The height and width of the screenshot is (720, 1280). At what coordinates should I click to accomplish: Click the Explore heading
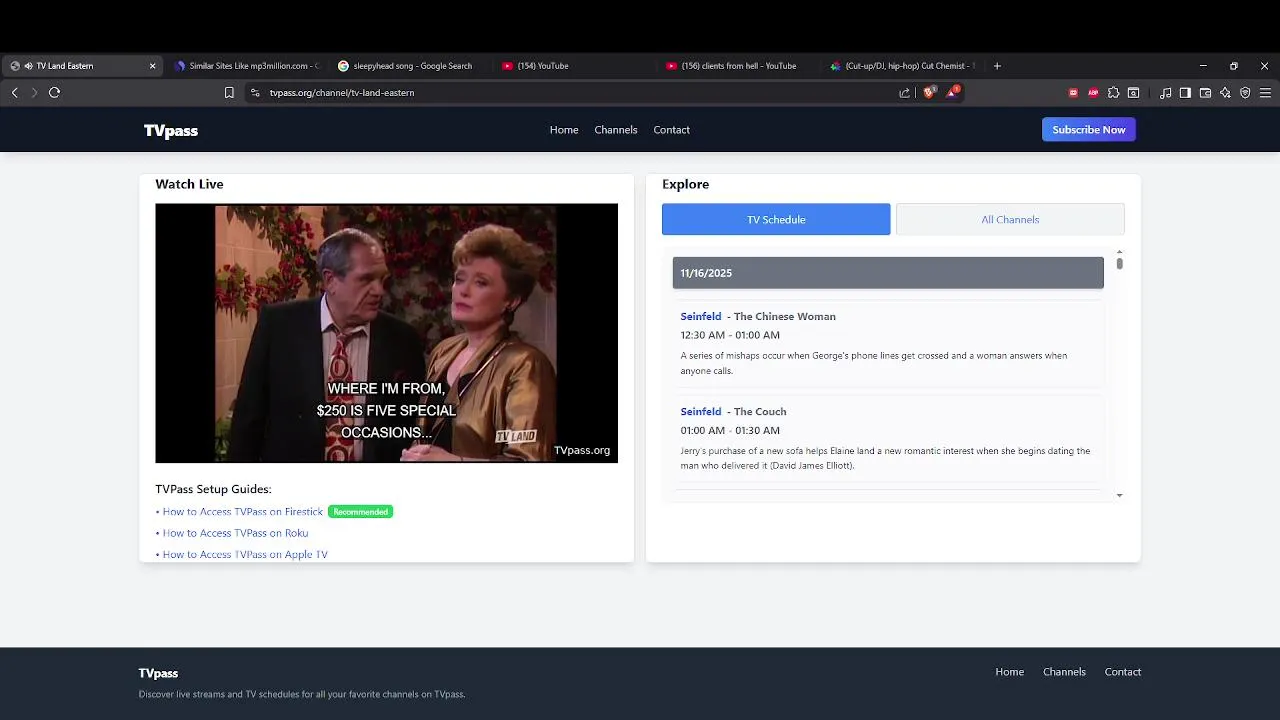[x=685, y=184]
